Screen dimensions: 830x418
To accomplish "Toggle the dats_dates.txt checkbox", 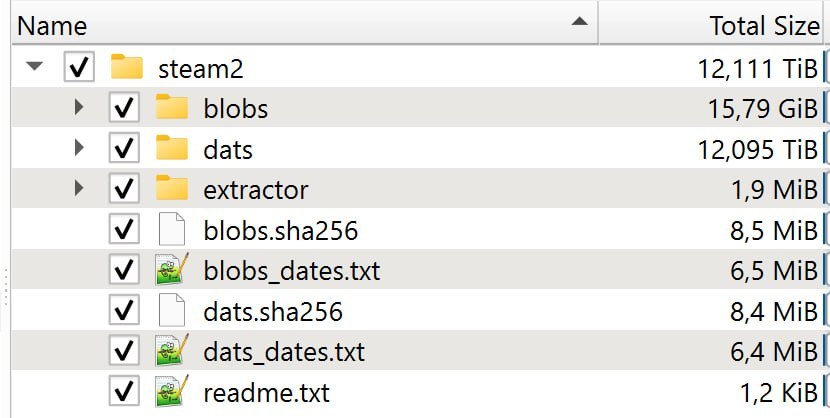I will tap(124, 350).
